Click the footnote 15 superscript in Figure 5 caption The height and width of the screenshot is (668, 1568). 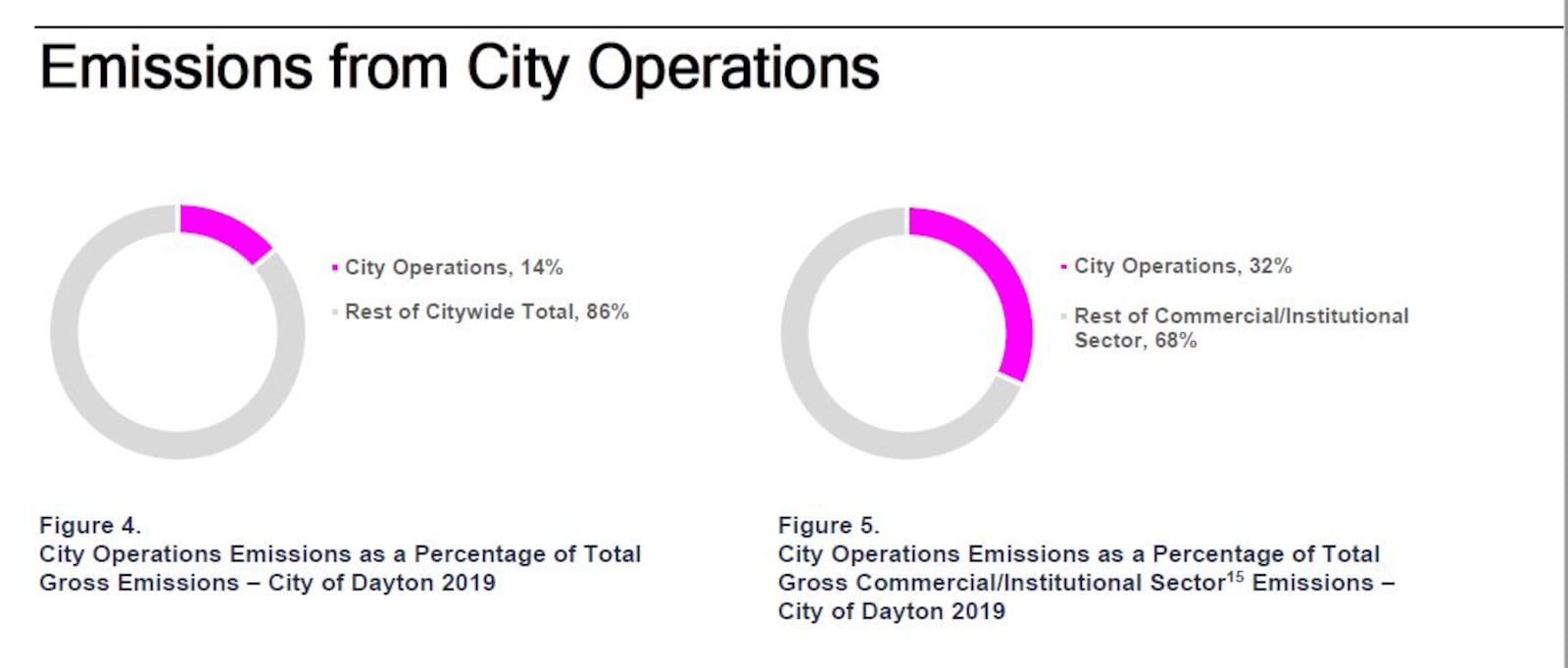(1235, 577)
